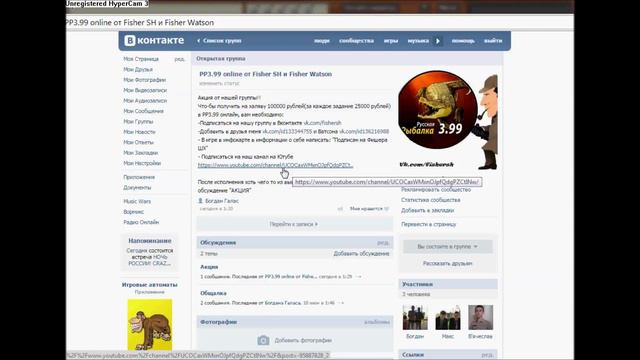Viewport: 640px width, 360px height.
Task: Click the VKontakte logo in header
Action: coord(154,40)
